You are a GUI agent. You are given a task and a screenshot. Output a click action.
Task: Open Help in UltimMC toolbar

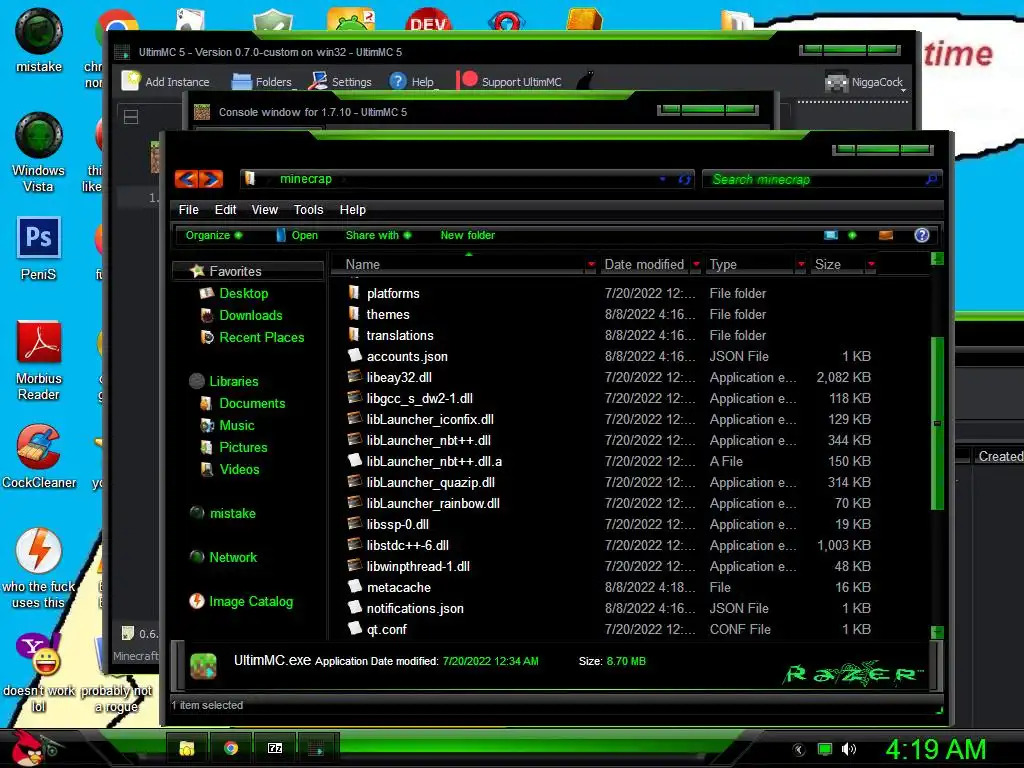[x=411, y=82]
